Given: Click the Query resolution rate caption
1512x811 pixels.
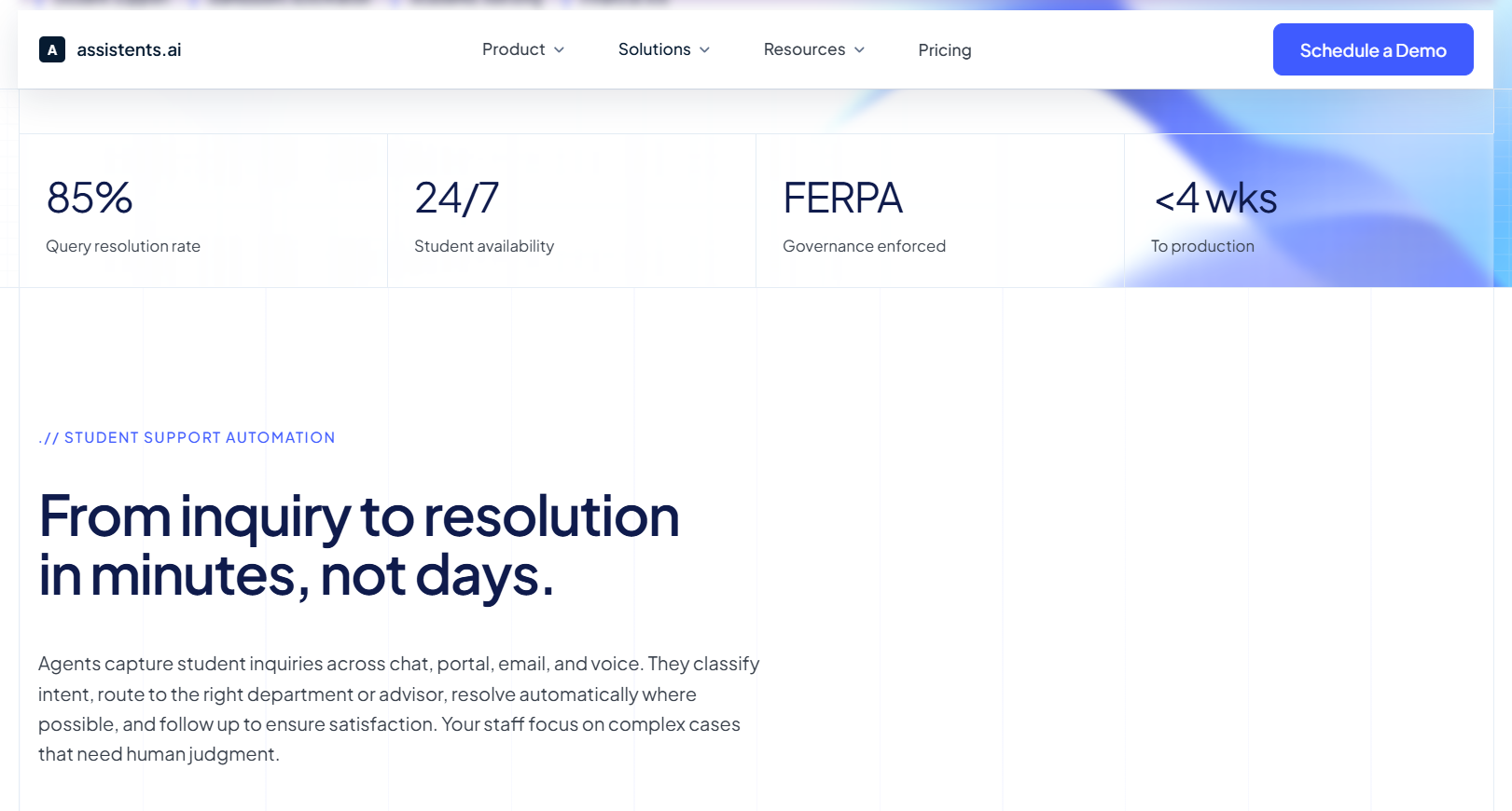Looking at the screenshot, I should click(123, 246).
